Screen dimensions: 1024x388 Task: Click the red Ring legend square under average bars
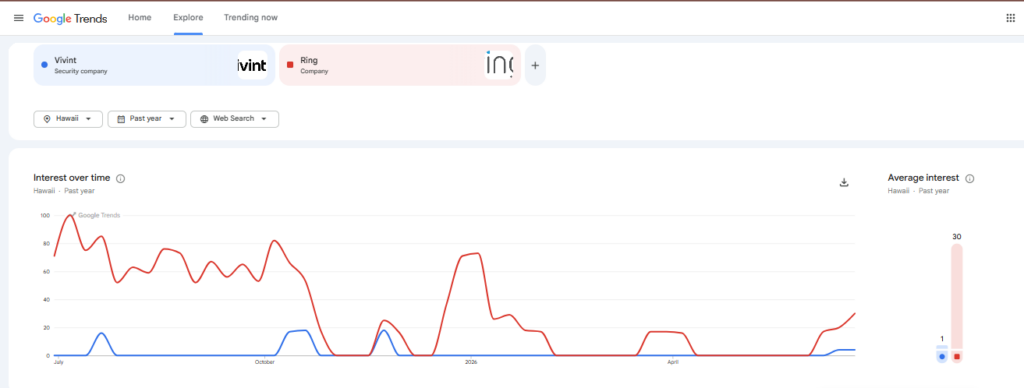coord(957,357)
